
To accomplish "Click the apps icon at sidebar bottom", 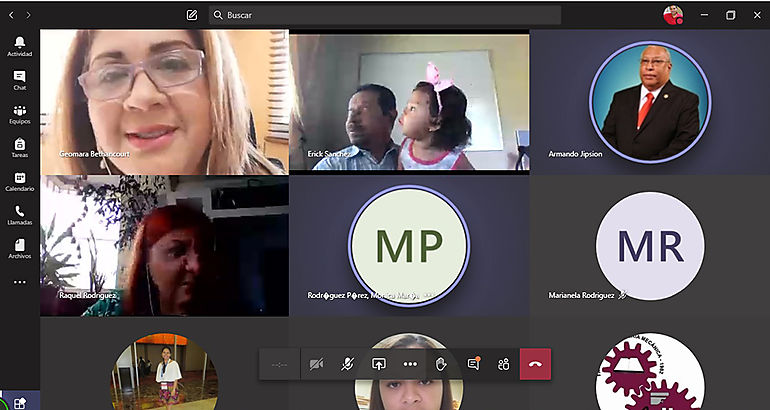I will [19, 403].
